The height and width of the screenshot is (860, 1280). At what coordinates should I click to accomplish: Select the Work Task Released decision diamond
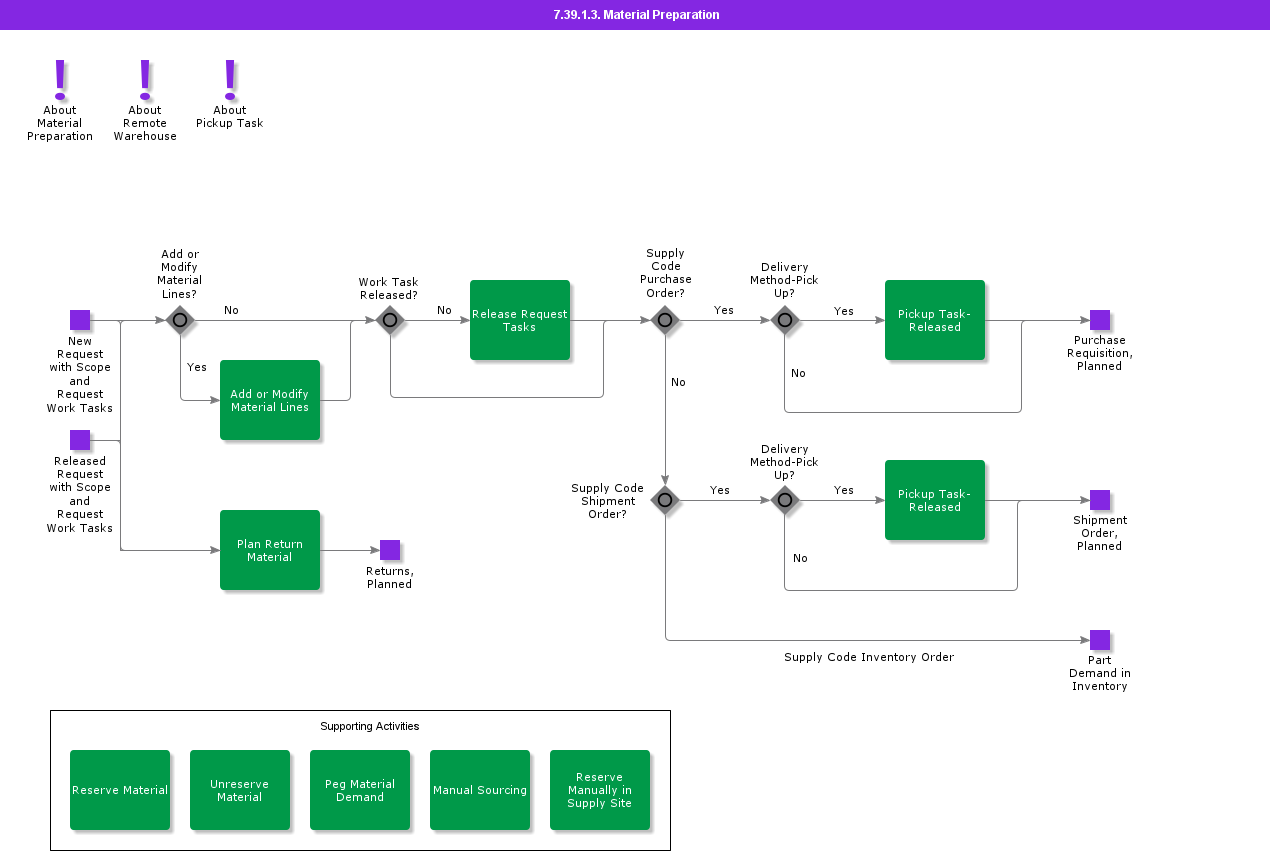pos(390,320)
